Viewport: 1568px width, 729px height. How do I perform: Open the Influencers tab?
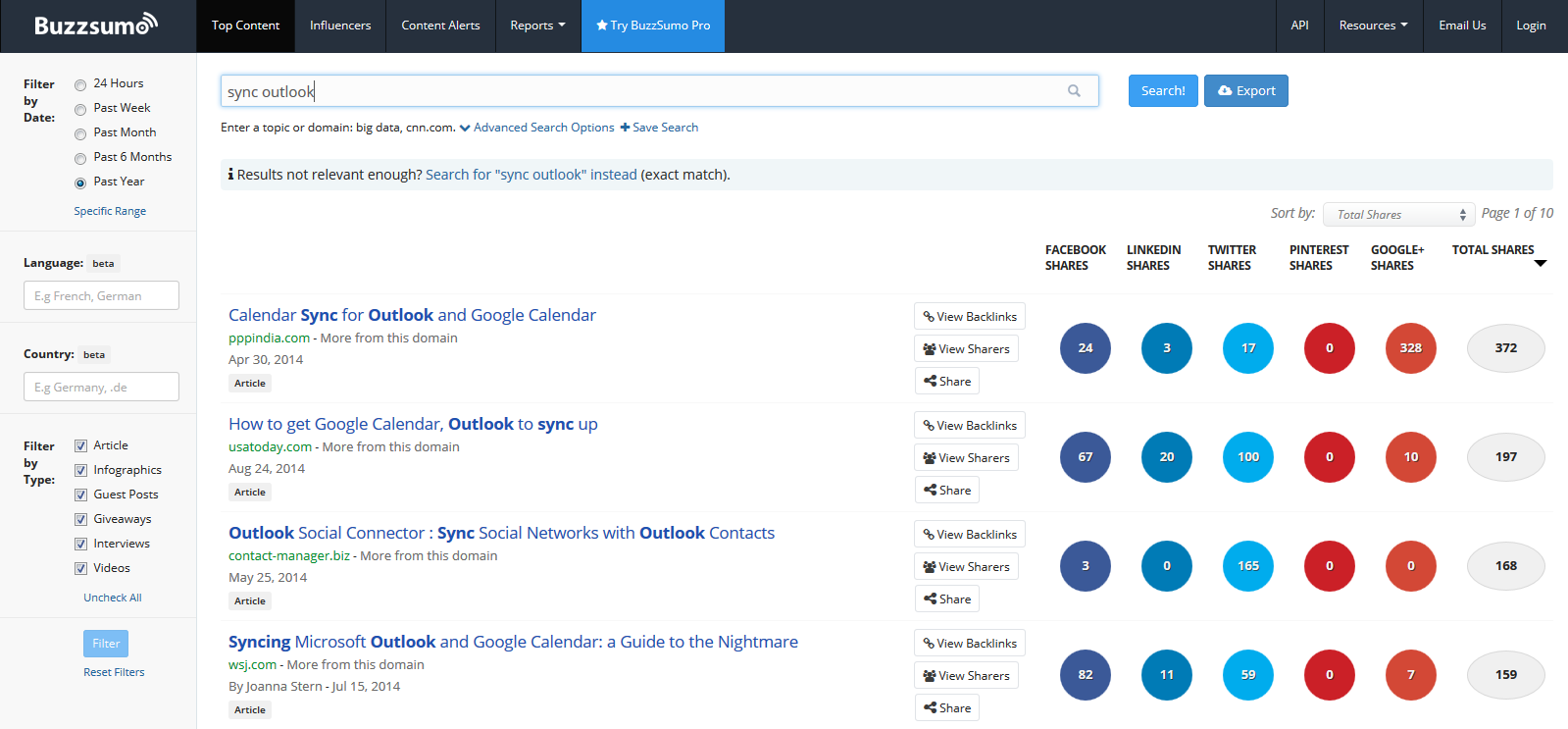340,26
